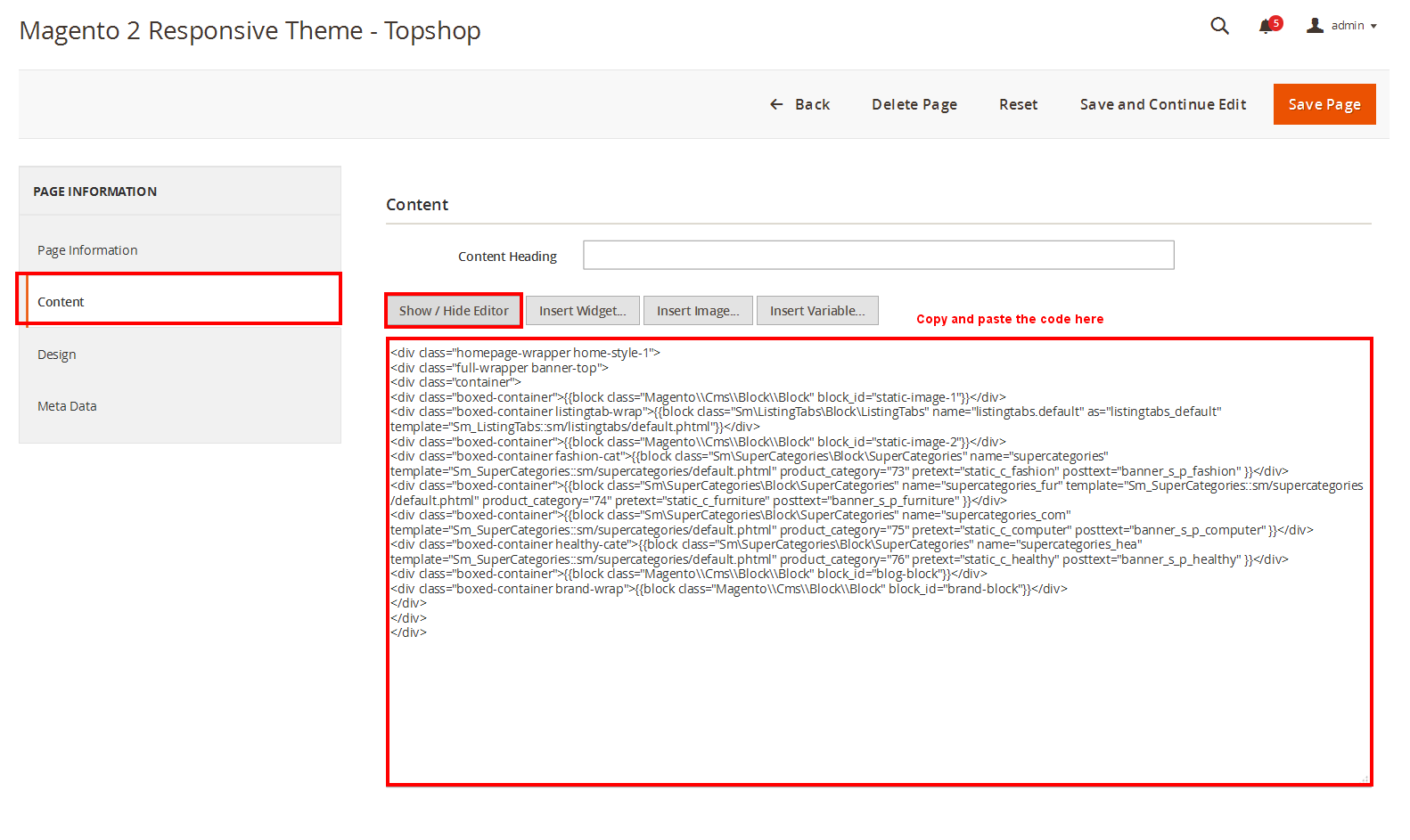Image resolution: width=1410 pixels, height=840 pixels.
Task: Click code line with full-wrapper banner-top
Action: (x=499, y=368)
